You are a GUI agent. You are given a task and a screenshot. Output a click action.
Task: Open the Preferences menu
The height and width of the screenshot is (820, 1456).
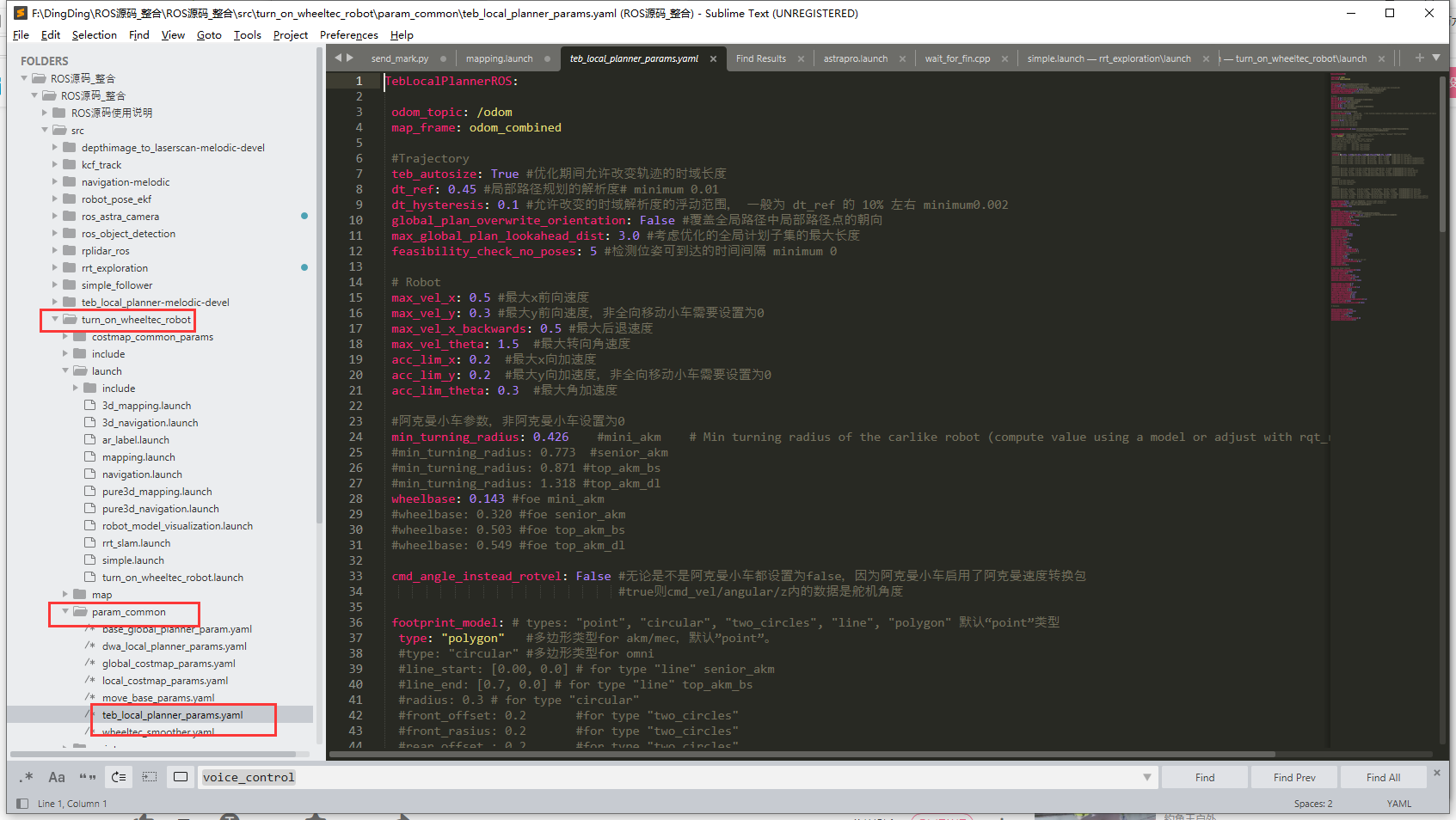[x=348, y=35]
